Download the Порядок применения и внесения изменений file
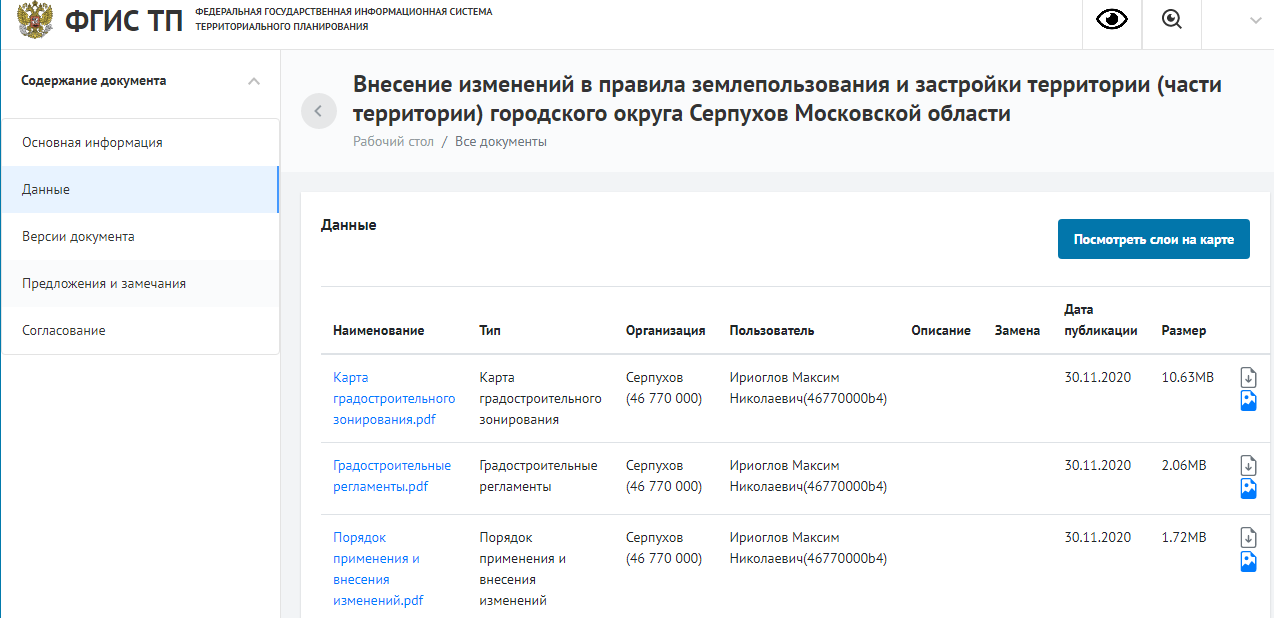Screen dimensions: 1274x618 pyautogui.click(x=1248, y=537)
